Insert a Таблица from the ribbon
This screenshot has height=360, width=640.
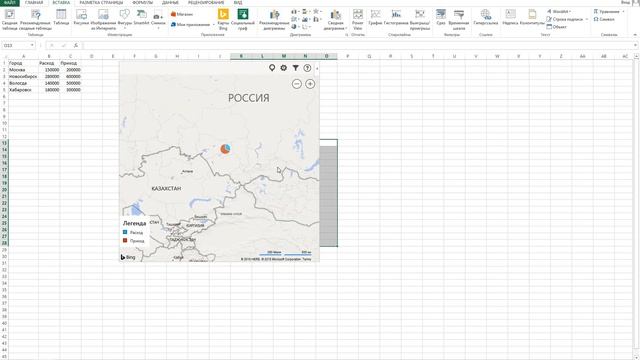[61, 17]
